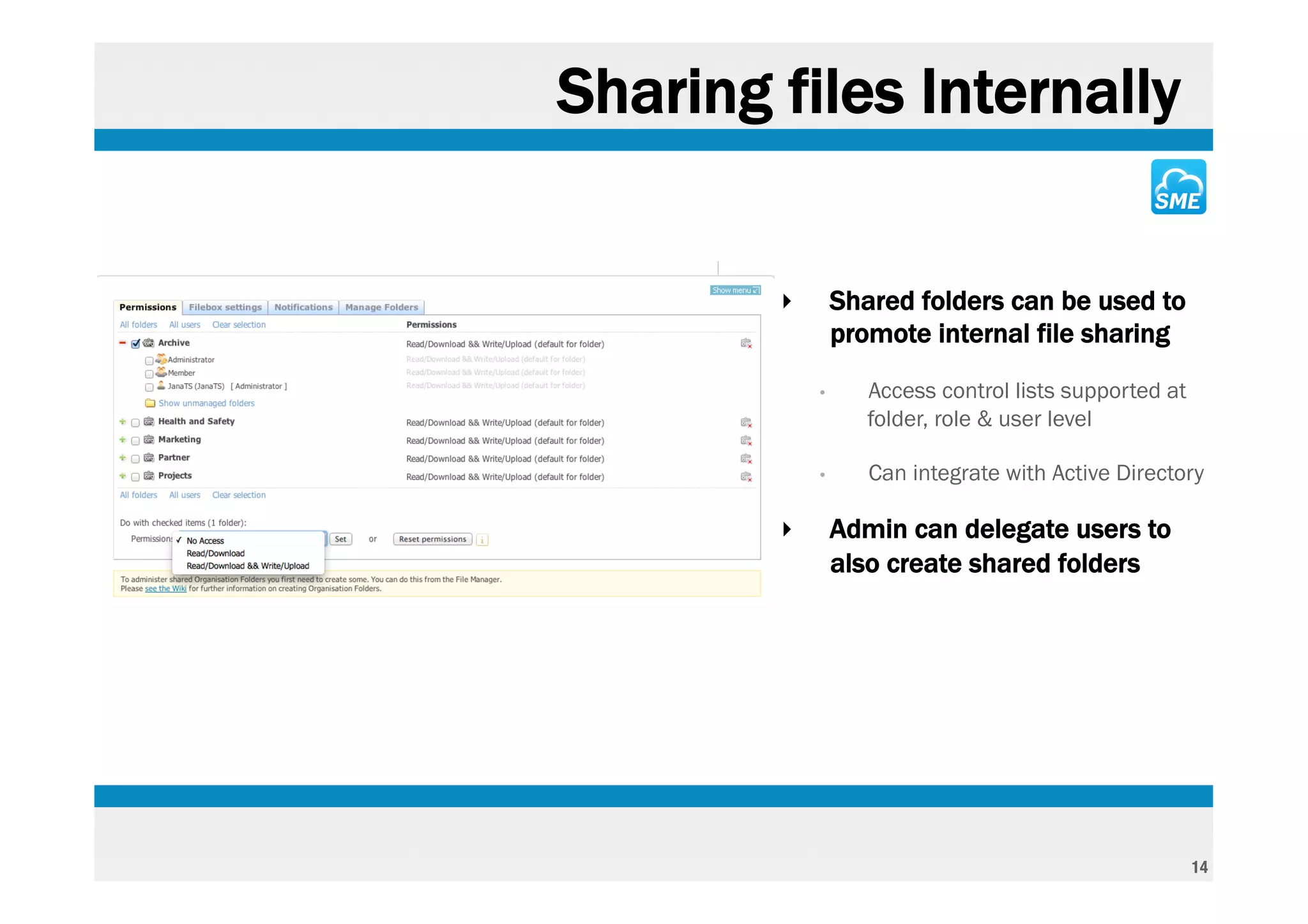Image resolution: width=1308 pixels, height=924 pixels.
Task: Click the Partner folder name
Action: tap(174, 457)
